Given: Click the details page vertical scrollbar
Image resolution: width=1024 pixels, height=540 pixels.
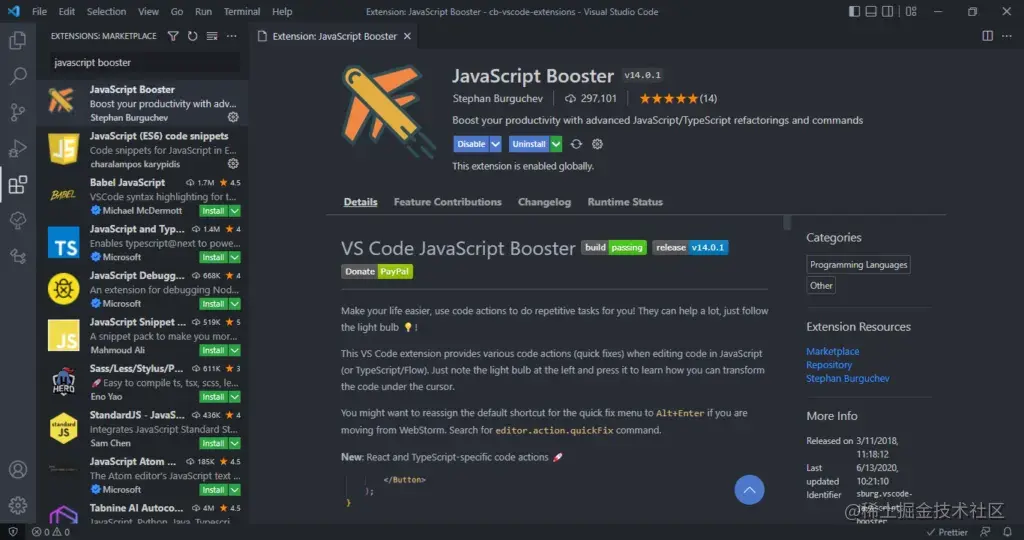Looking at the screenshot, I should [787, 223].
